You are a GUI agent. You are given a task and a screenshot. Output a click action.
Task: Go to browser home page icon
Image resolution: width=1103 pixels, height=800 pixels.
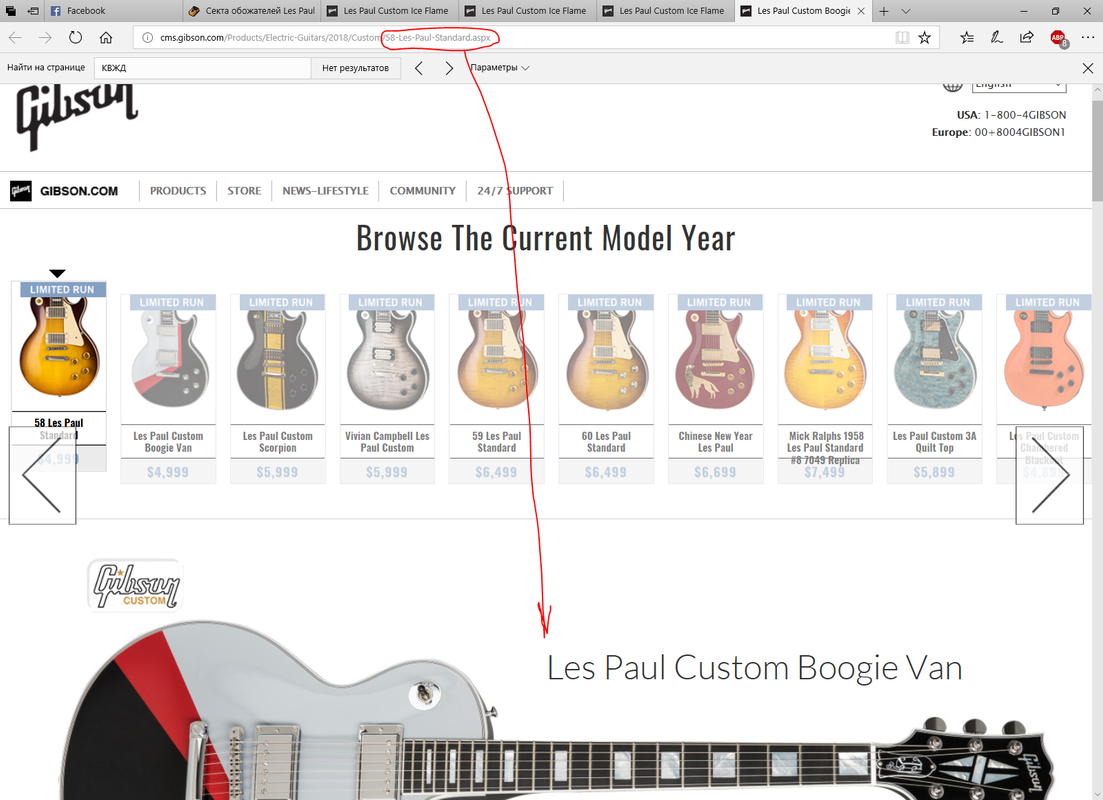(x=106, y=37)
